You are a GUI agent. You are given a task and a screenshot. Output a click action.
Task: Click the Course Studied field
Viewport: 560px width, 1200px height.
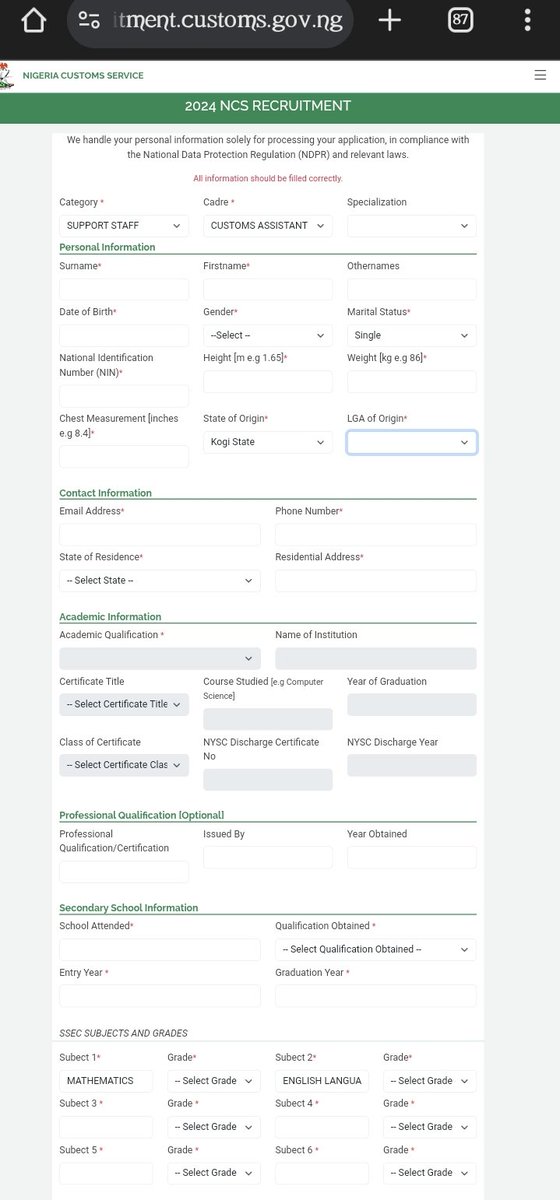pos(268,719)
